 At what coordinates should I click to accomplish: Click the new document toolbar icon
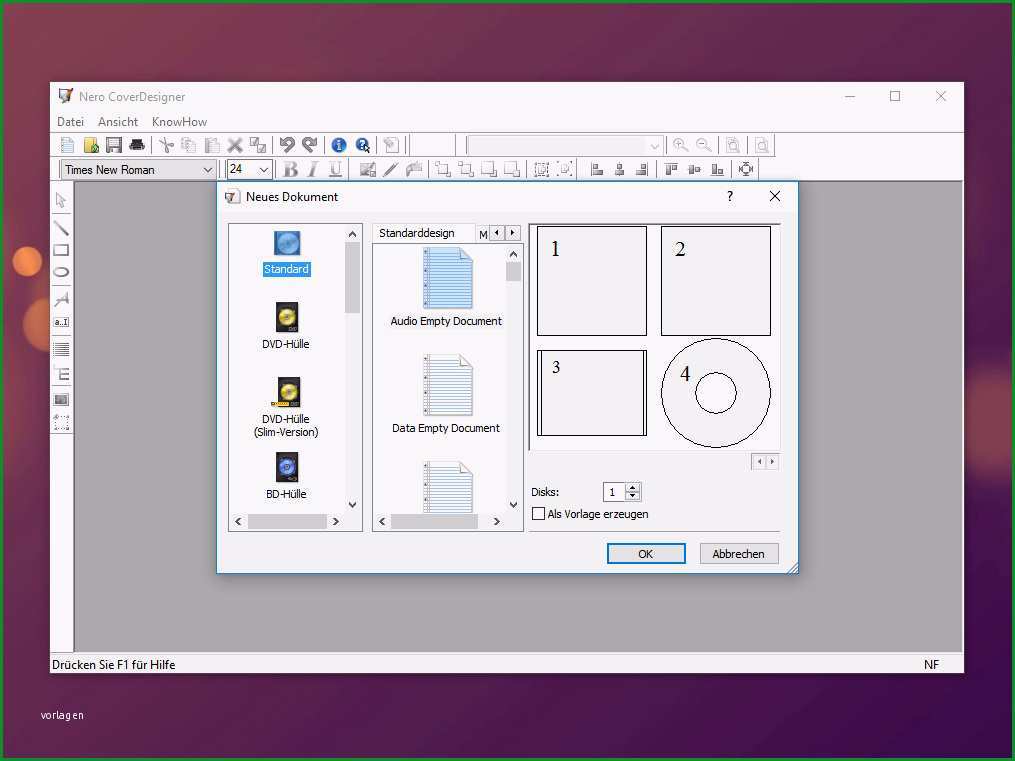coord(67,146)
